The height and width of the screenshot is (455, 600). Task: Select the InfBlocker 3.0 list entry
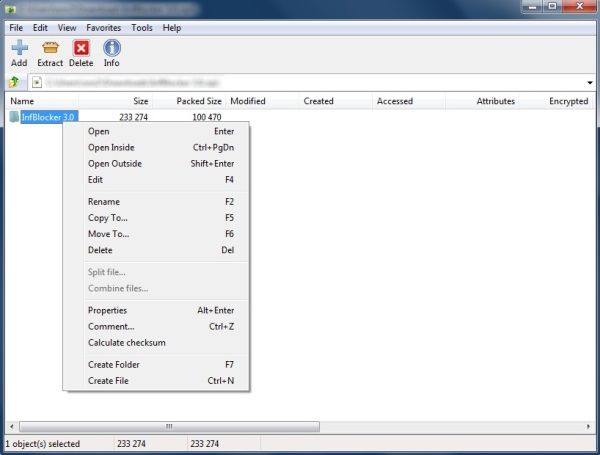[x=48, y=117]
